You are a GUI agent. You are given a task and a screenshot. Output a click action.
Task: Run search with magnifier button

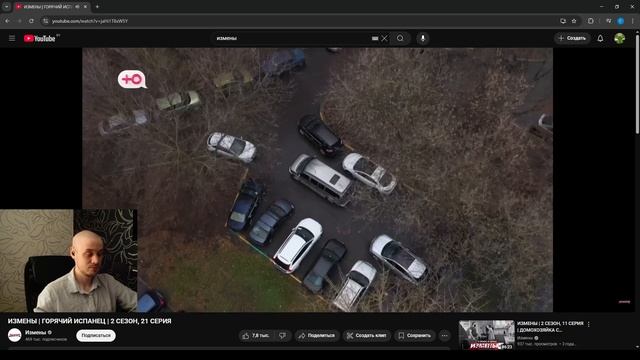point(400,38)
